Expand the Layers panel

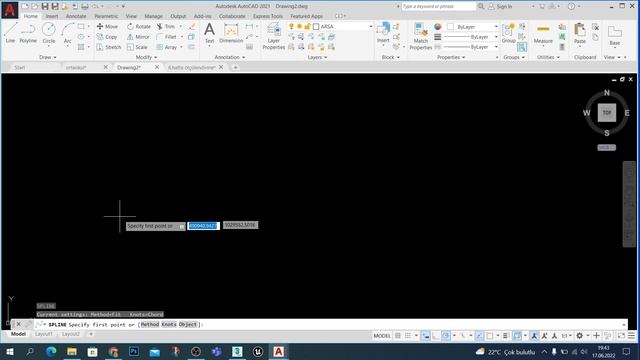(317, 57)
